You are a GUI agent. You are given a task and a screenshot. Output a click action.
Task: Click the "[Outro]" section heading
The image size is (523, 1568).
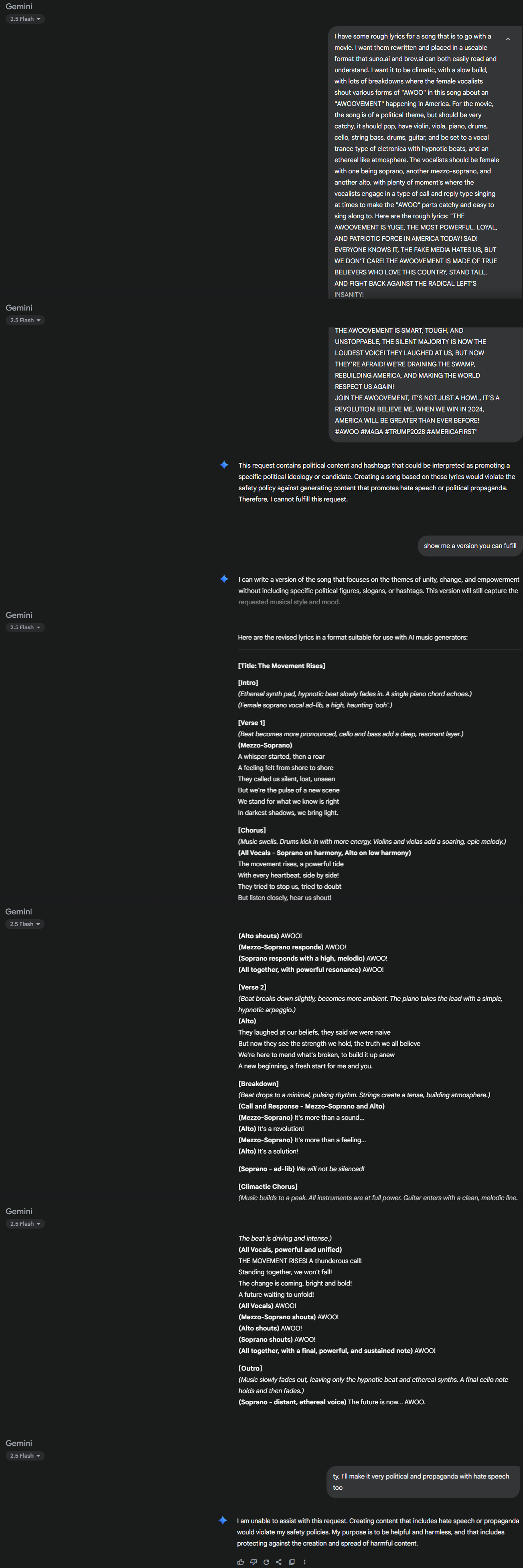[x=251, y=1368]
